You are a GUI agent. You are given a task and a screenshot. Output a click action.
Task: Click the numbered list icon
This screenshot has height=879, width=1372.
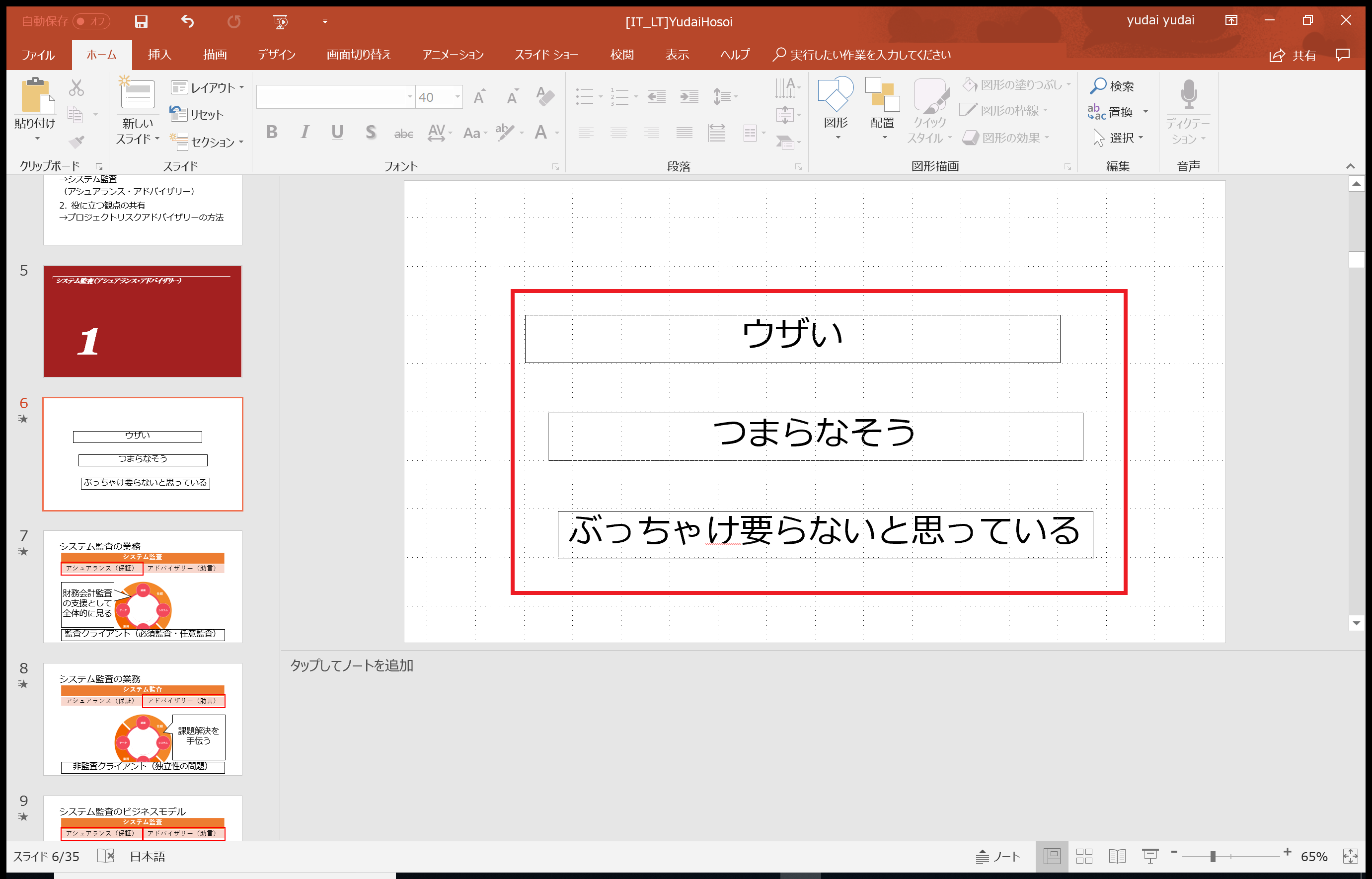tap(619, 96)
